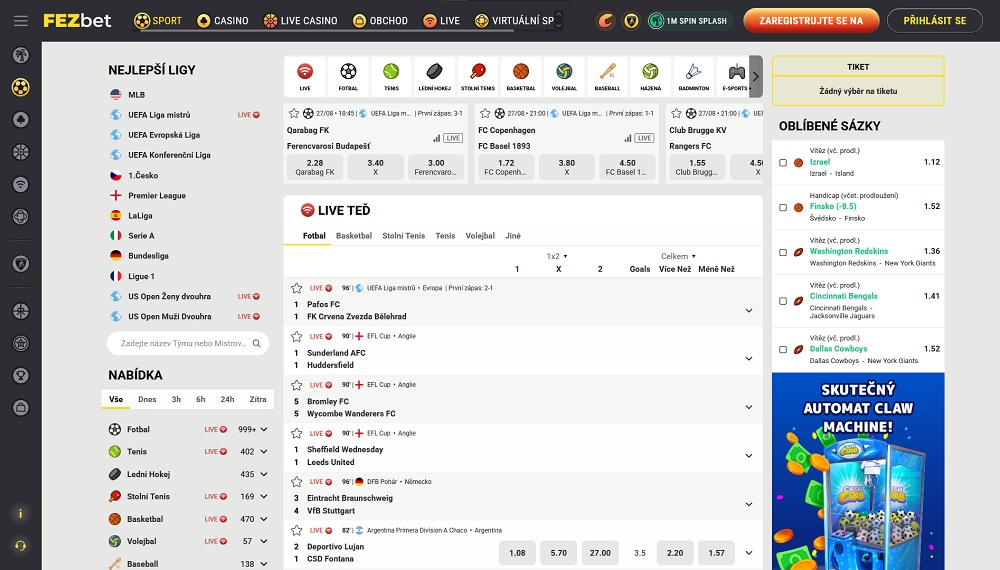Open the 1x2 market dropdown
The image size is (1000, 570).
557,256
